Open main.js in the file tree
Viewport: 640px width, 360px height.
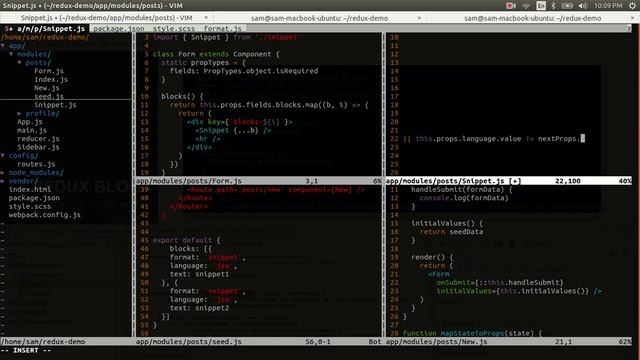point(32,130)
